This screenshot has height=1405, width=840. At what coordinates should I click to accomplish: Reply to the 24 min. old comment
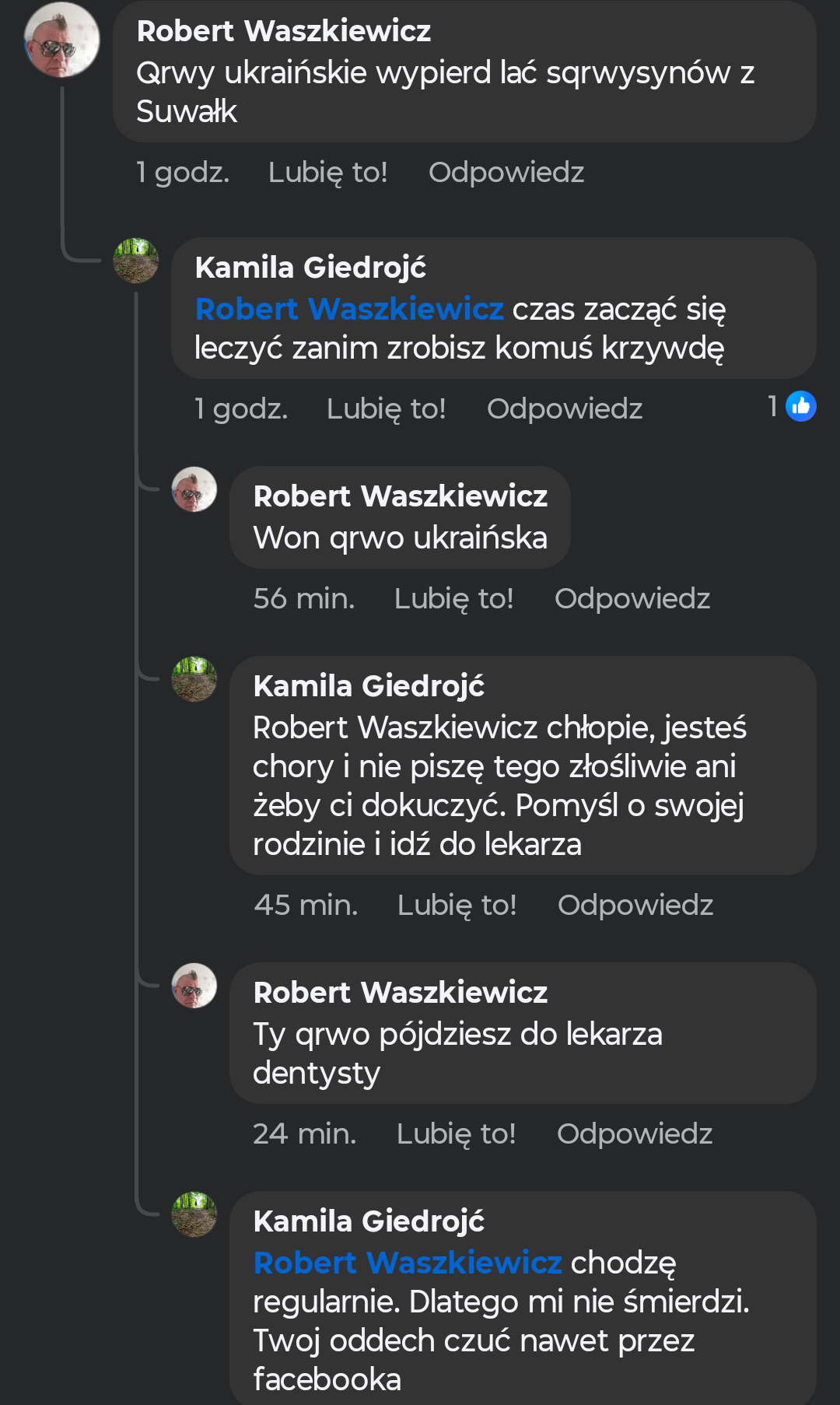tap(634, 1133)
